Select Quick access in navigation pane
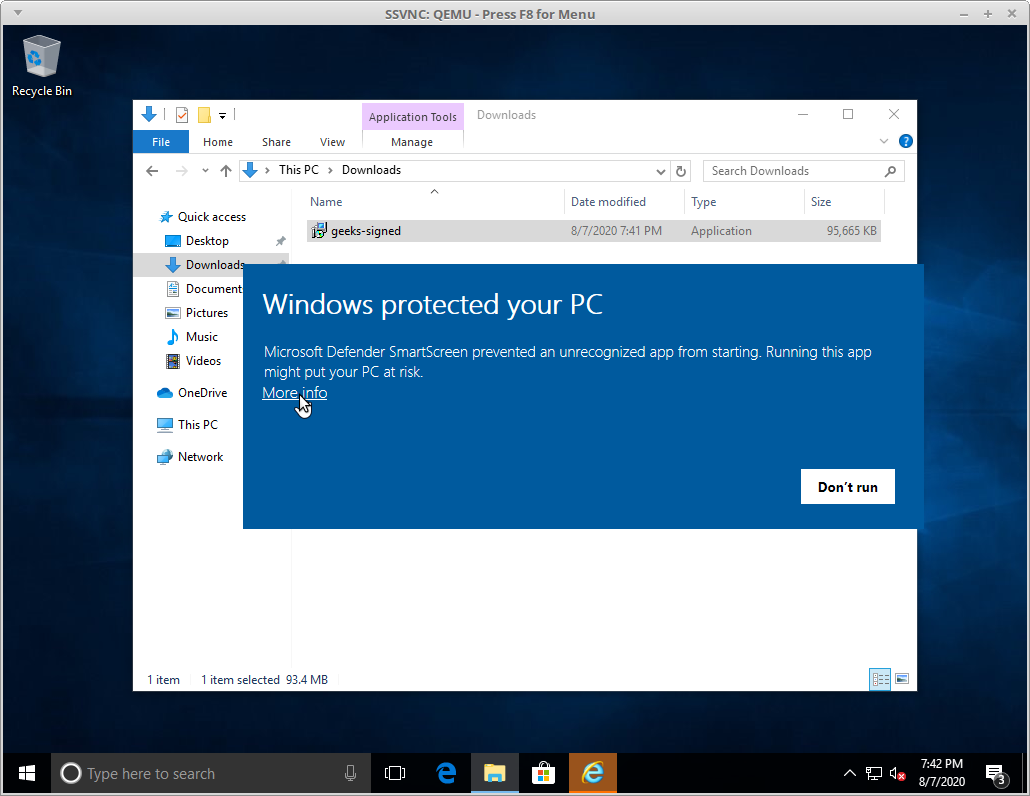Image resolution: width=1030 pixels, height=796 pixels. pyautogui.click(x=212, y=217)
